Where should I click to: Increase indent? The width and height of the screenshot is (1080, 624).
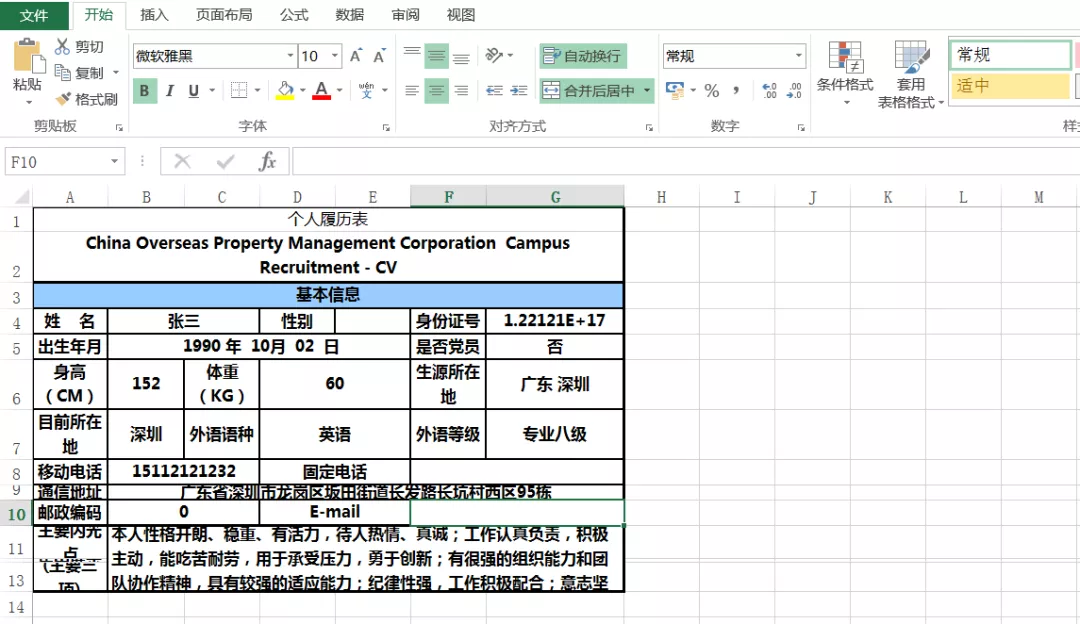point(519,90)
